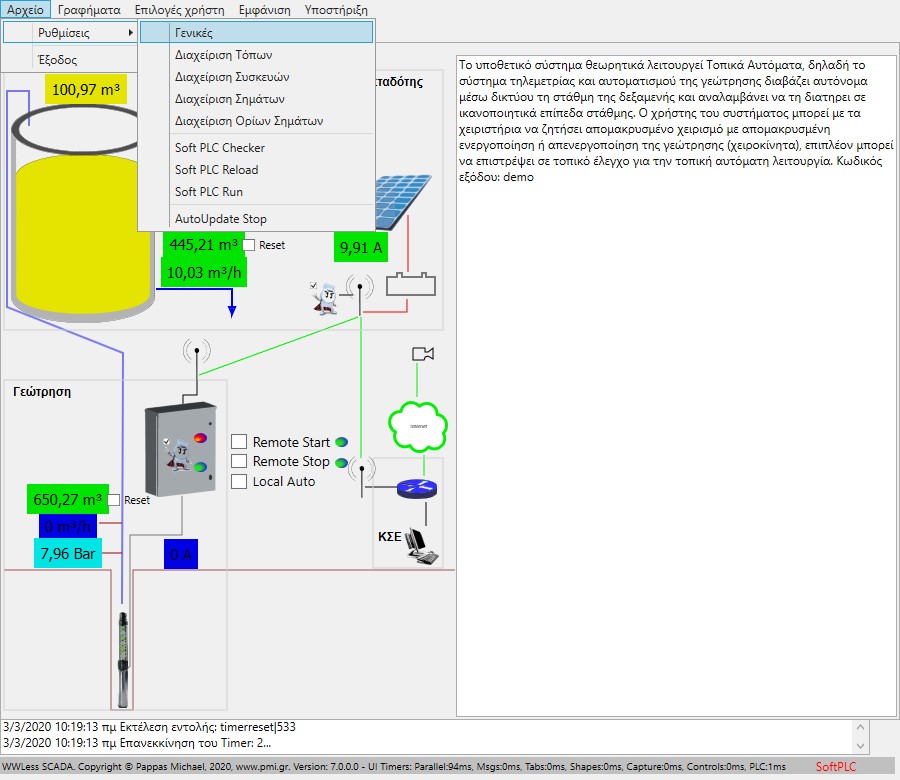Screen dimensions: 900x780
Task: Enable the Remote Stop checkbox
Action: click(239, 462)
